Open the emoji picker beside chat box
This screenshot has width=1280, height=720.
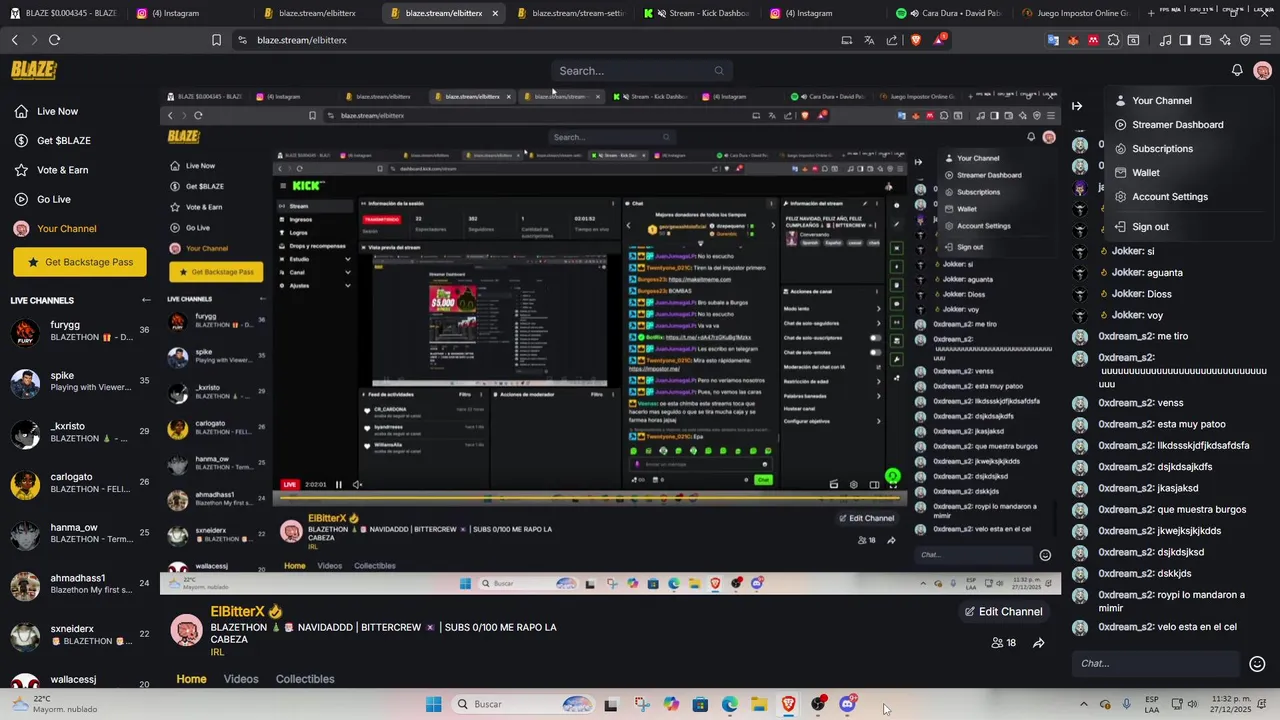click(1257, 664)
